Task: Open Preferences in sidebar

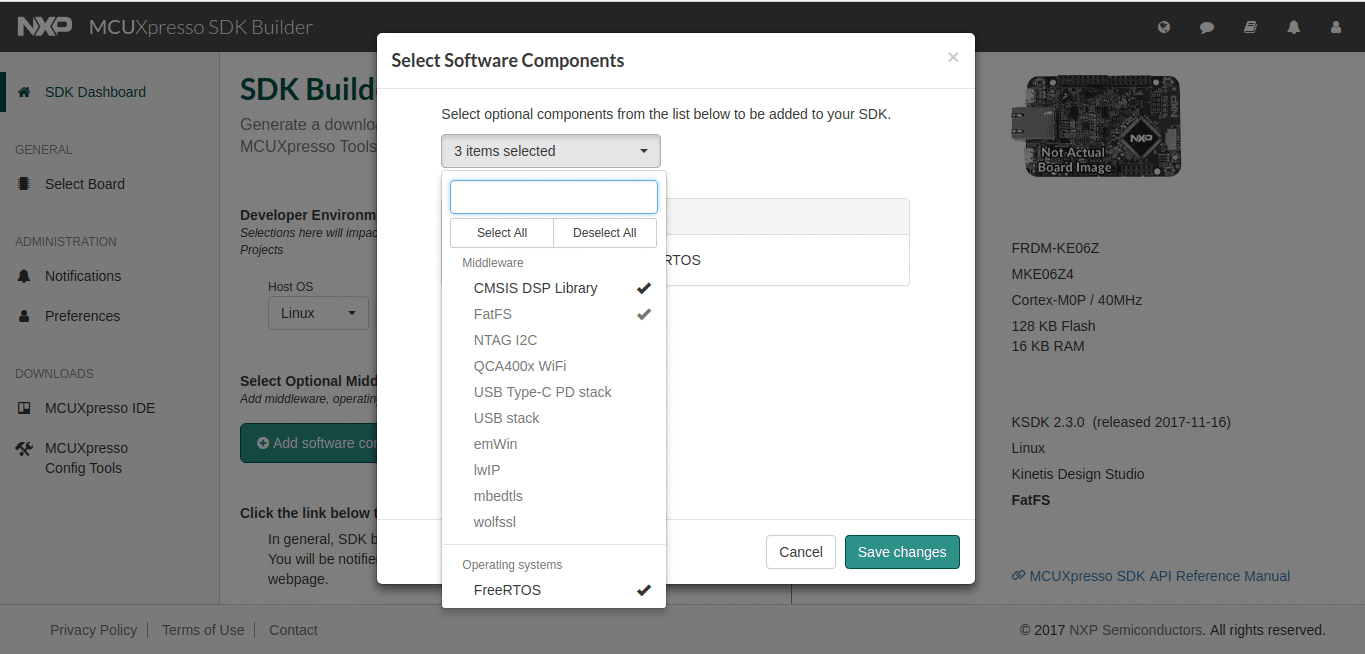Action: pos(82,316)
